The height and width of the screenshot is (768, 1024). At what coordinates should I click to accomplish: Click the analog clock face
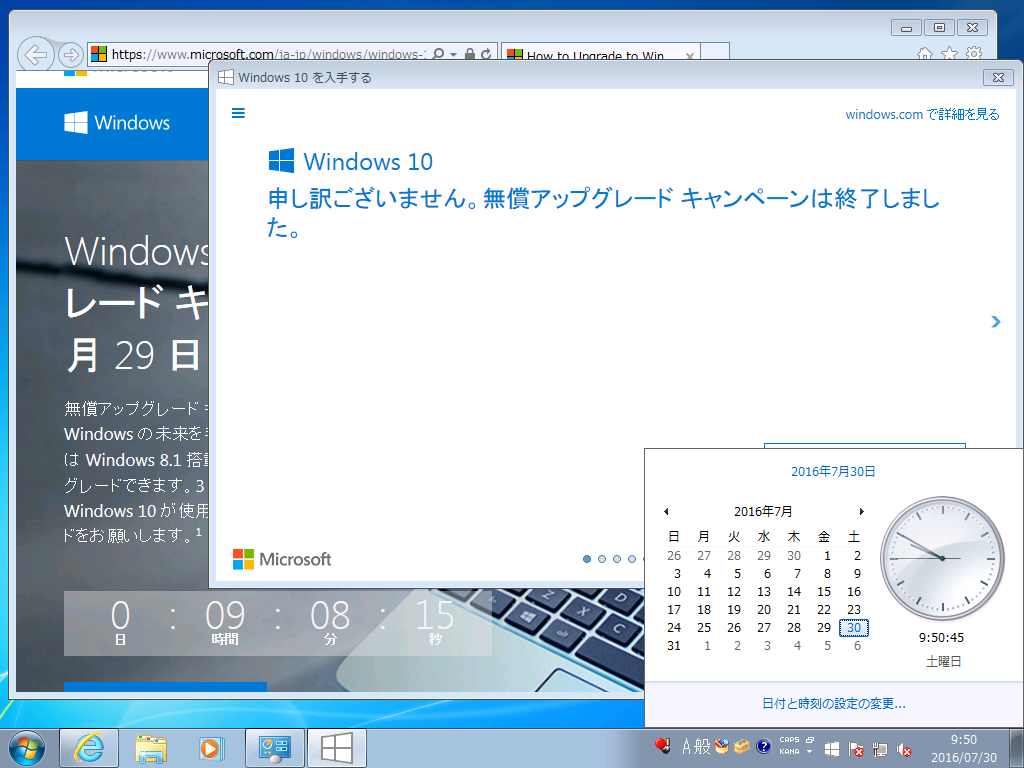point(942,558)
